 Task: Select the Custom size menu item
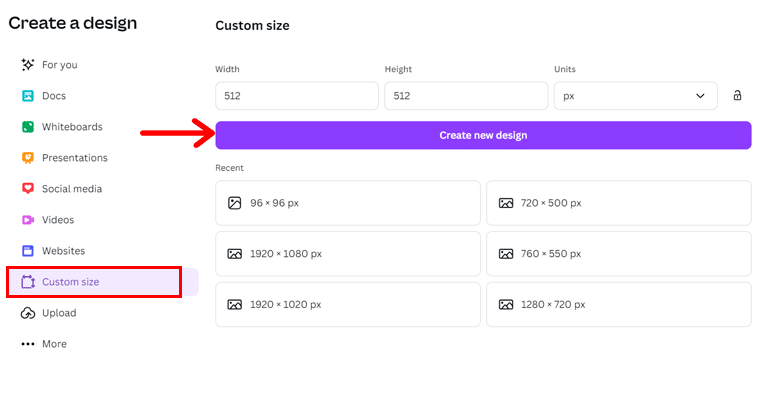click(102, 282)
